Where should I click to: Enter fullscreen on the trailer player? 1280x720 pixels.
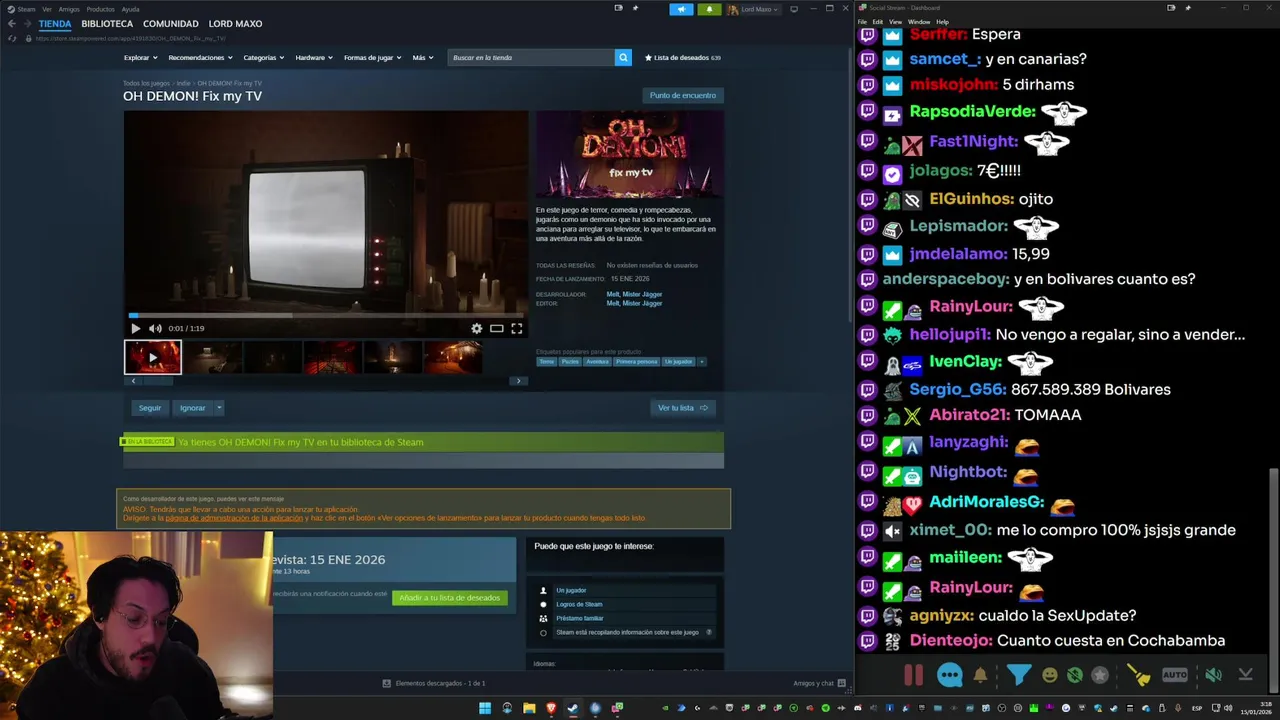(x=517, y=328)
